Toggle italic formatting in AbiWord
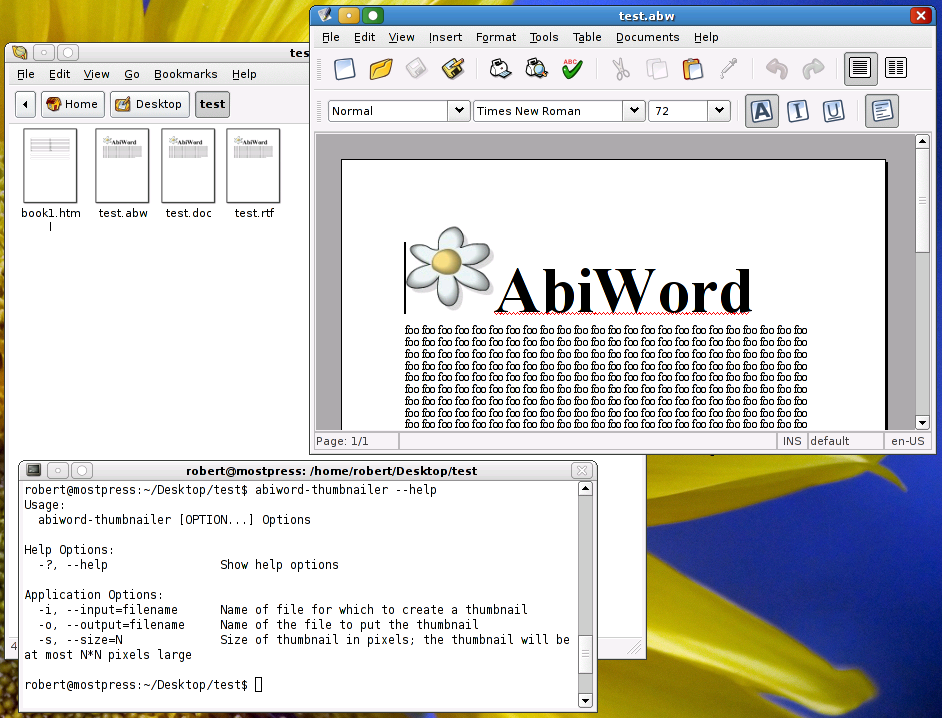942x718 pixels. (x=798, y=111)
